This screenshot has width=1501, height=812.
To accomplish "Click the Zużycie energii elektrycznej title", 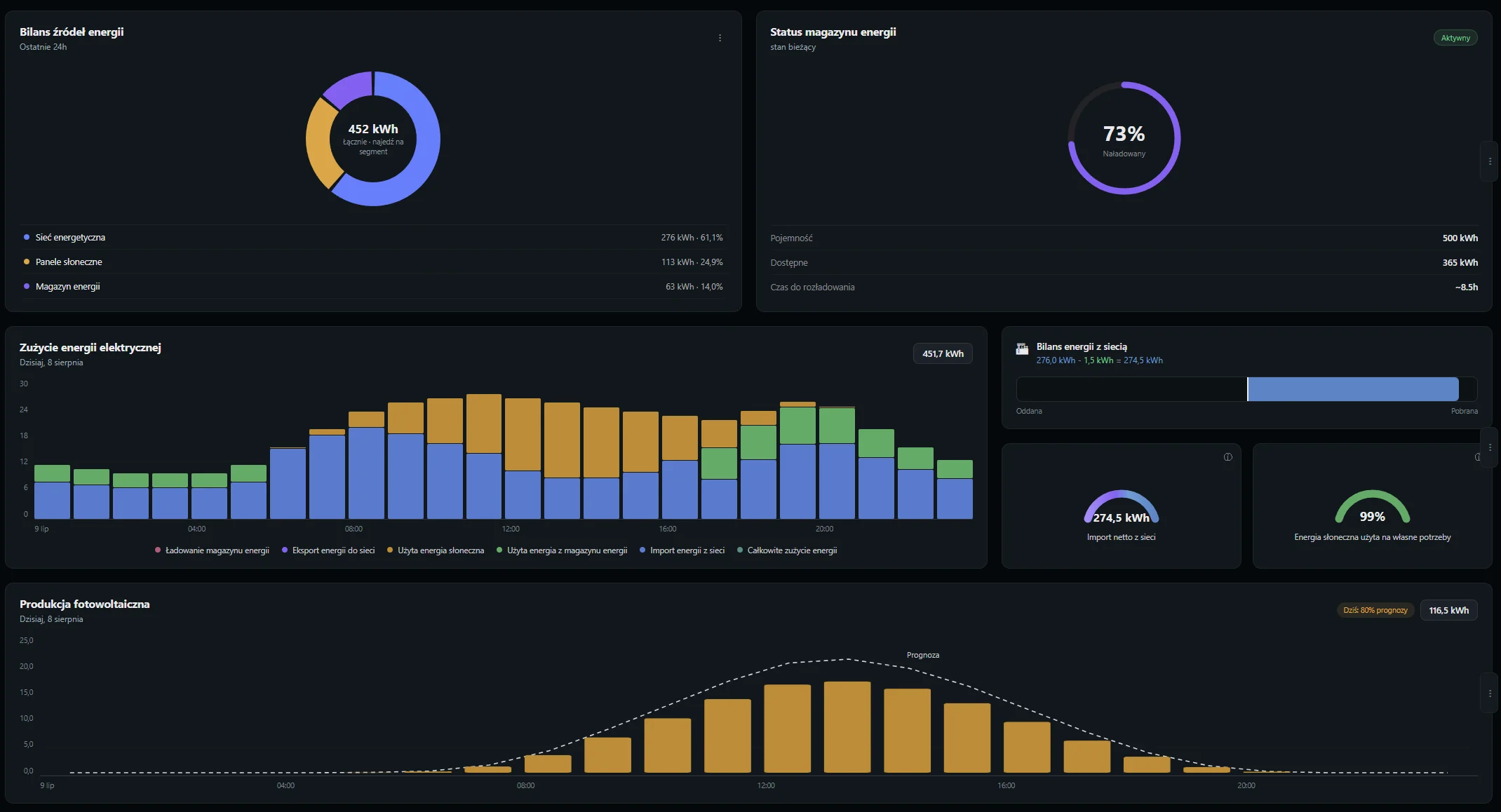I will click(x=90, y=348).
